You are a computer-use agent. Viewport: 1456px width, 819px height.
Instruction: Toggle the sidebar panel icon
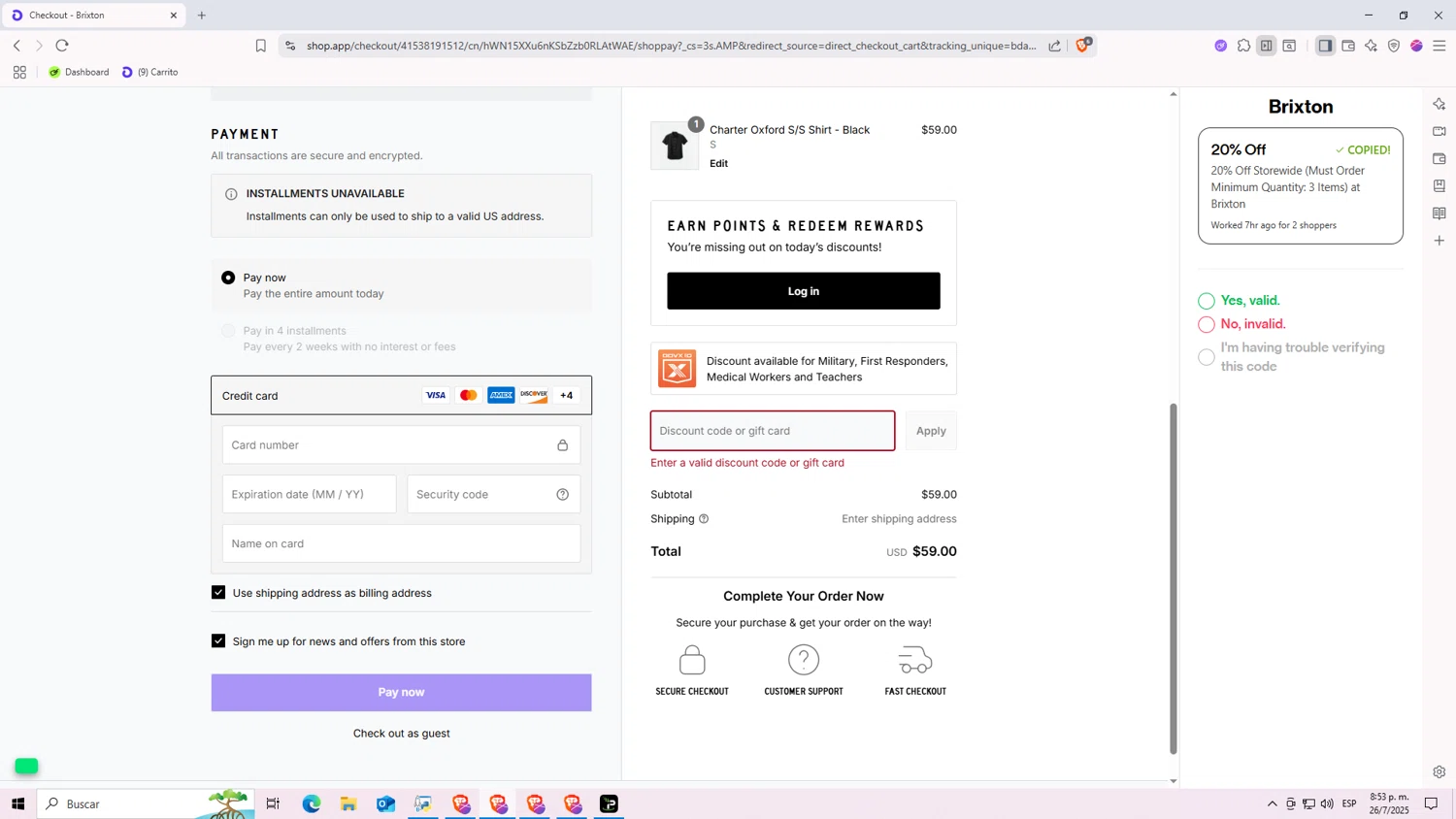[1325, 46]
